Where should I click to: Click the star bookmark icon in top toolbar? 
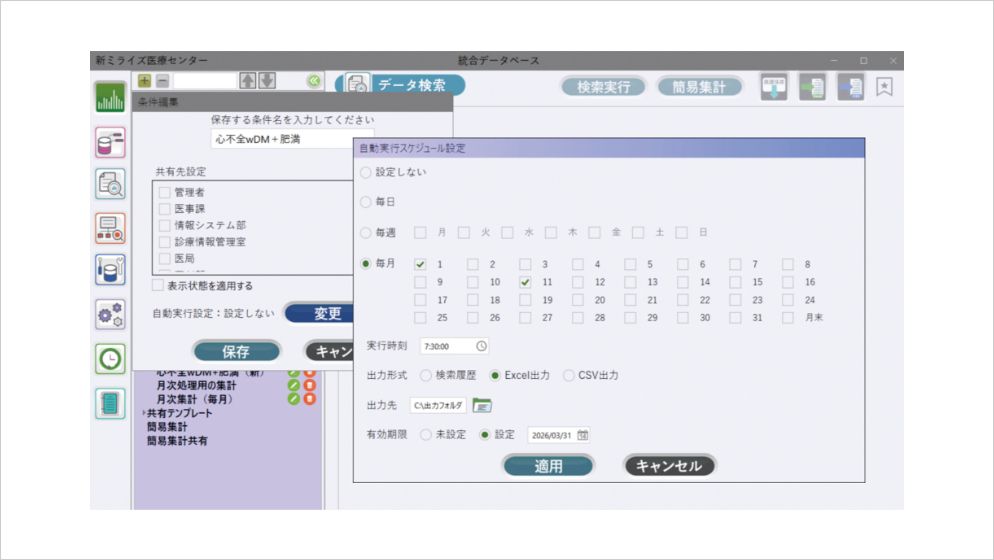pos(884,87)
